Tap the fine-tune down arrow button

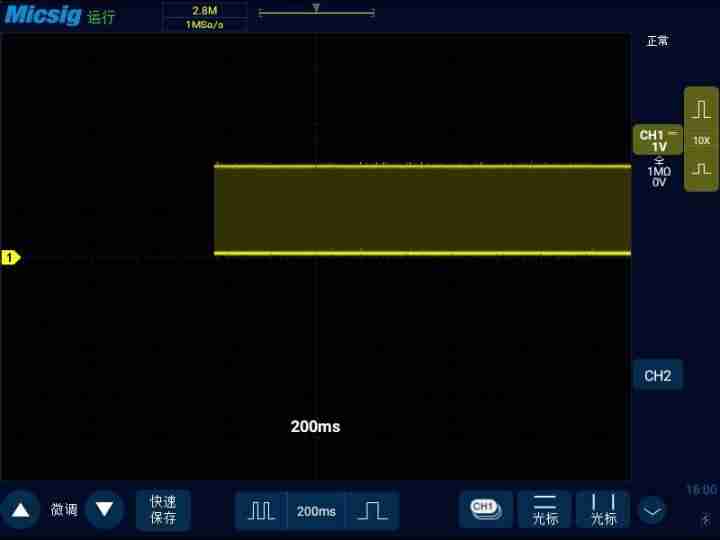coord(104,510)
